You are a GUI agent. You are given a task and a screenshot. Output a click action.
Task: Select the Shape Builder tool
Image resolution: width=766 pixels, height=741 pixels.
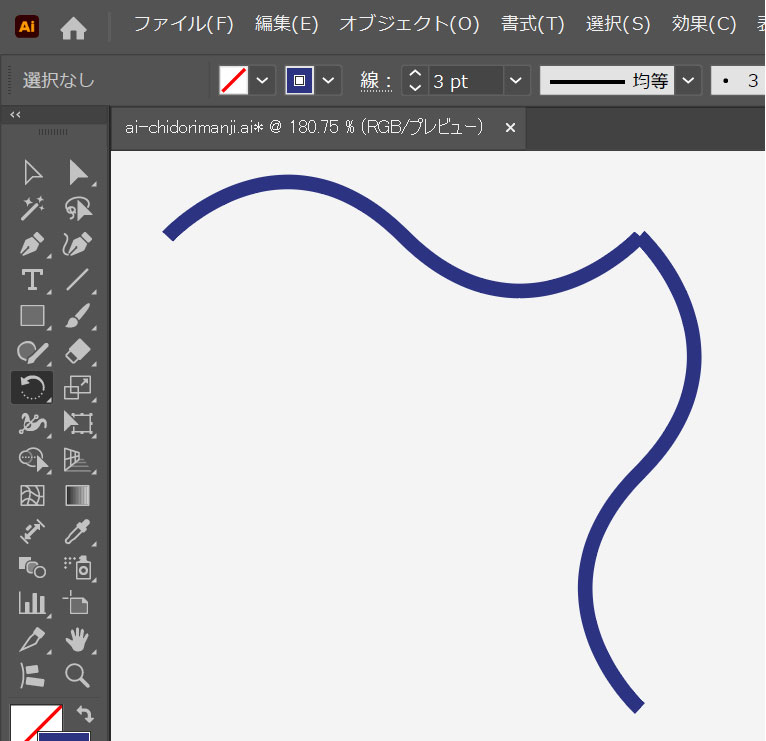click(33, 460)
